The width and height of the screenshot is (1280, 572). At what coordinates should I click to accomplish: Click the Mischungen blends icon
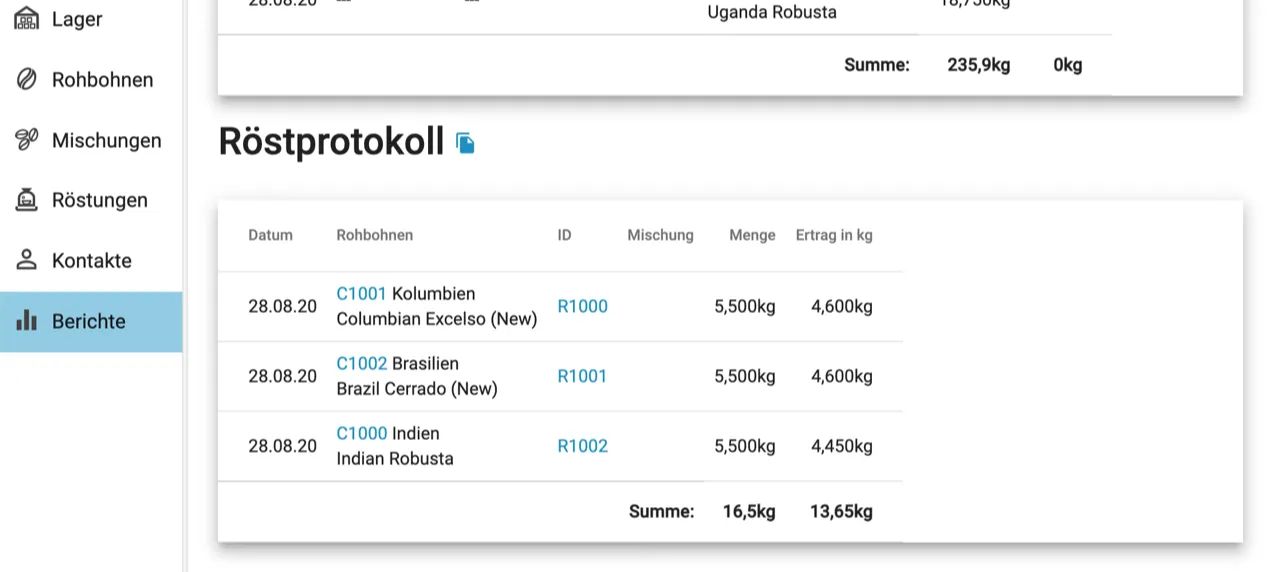click(27, 140)
